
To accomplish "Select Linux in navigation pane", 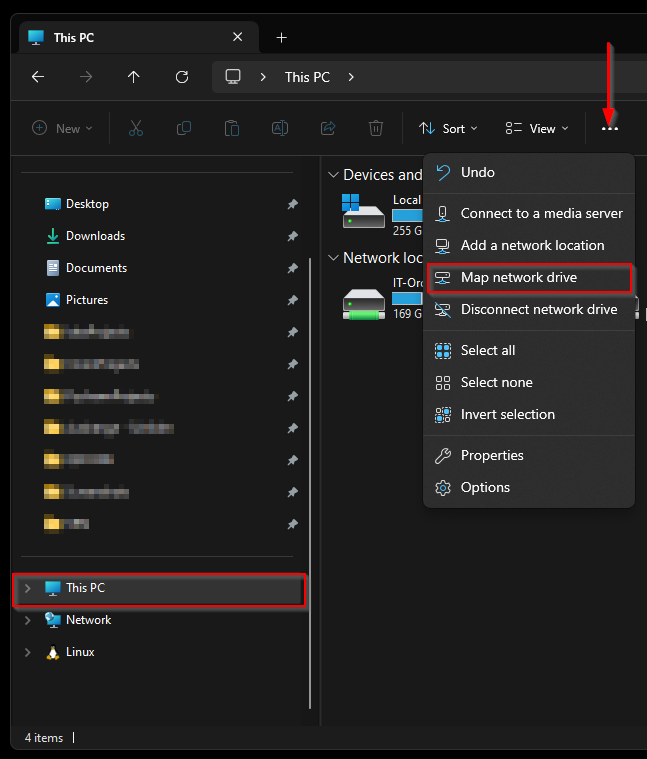I will [80, 652].
